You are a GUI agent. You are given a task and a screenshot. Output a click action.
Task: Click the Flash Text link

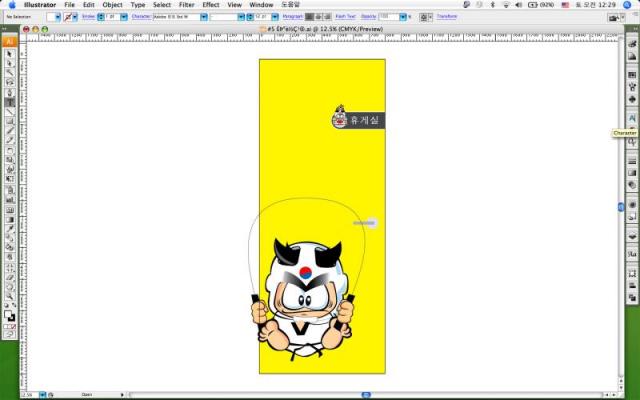(x=345, y=17)
